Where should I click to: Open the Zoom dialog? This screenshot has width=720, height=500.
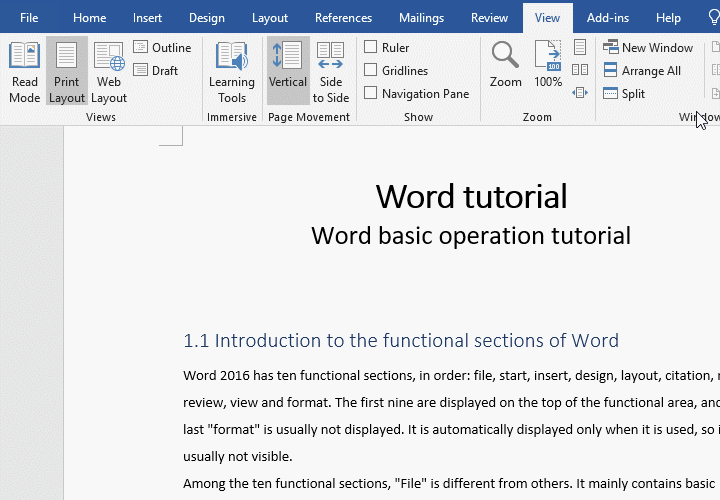pos(506,64)
